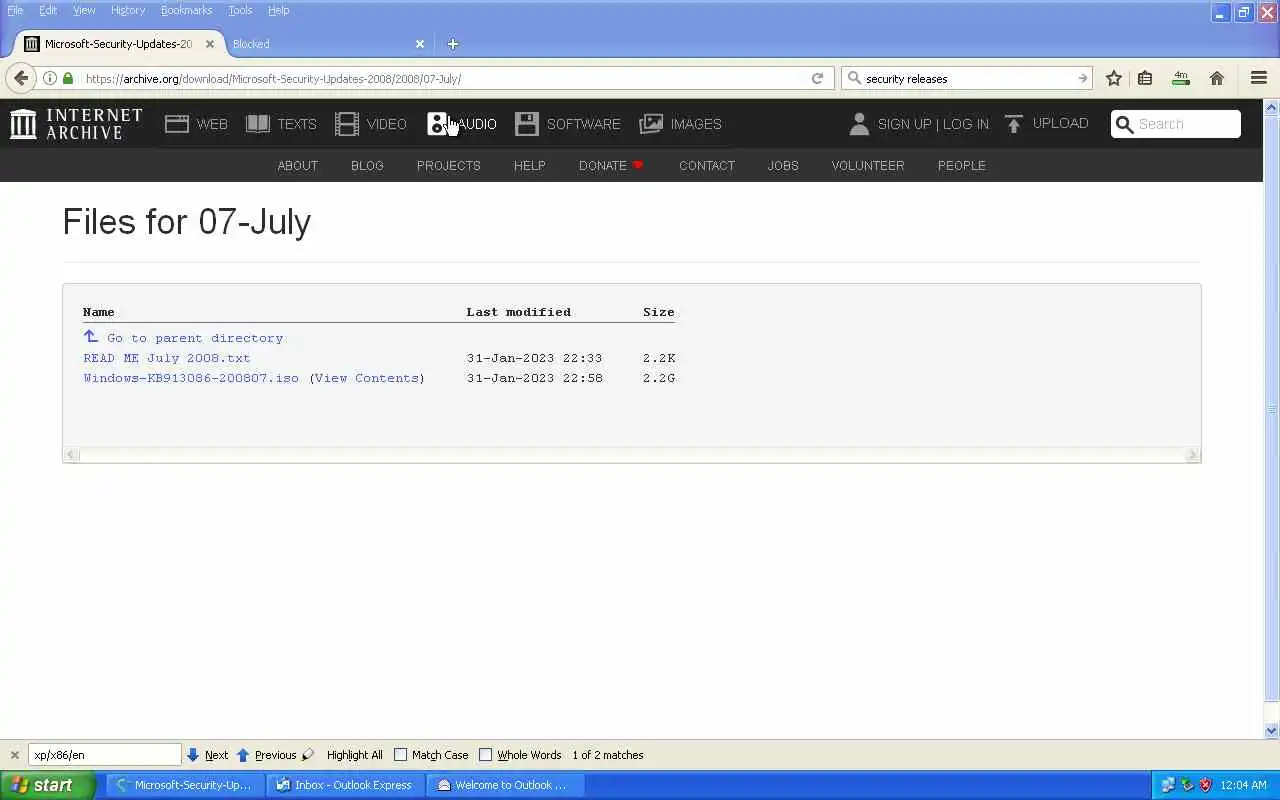1280x800 pixels.
Task: Open the TEXTS section
Action: [x=281, y=124]
